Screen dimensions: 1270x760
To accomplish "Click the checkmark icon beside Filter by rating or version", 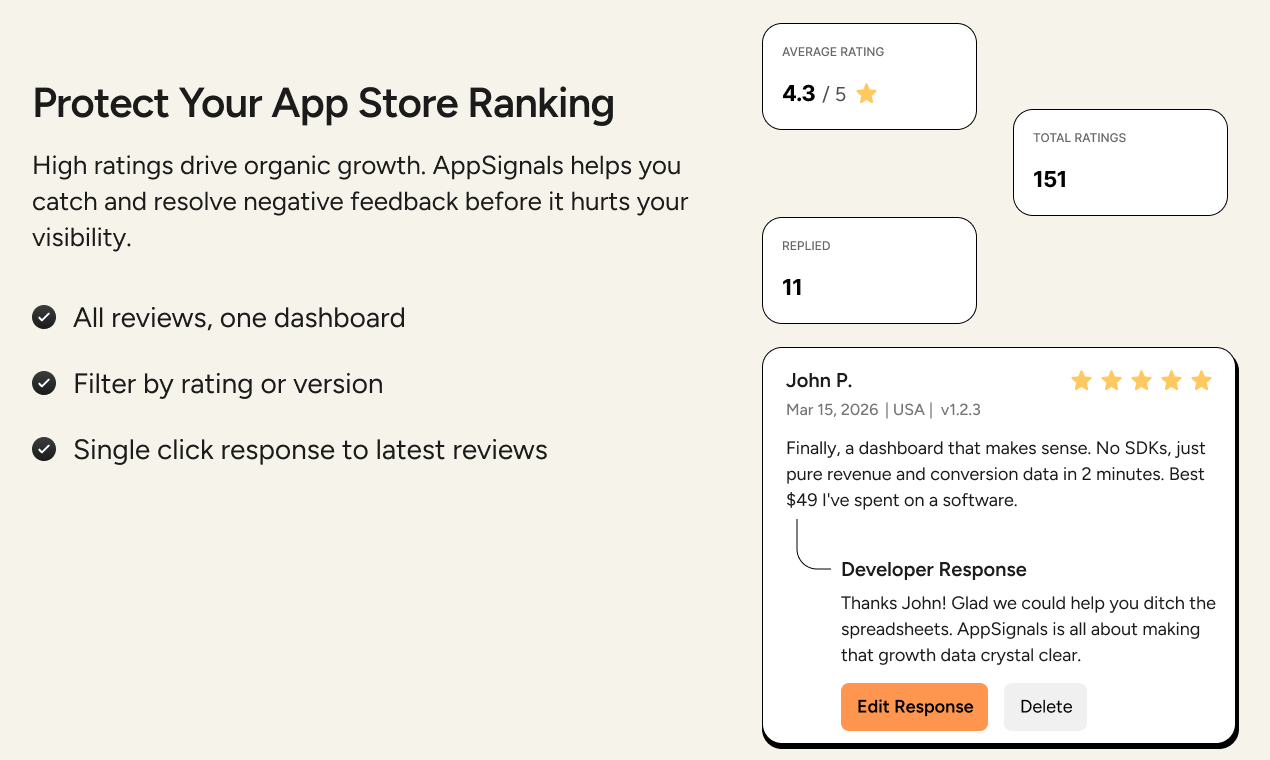I will (44, 384).
